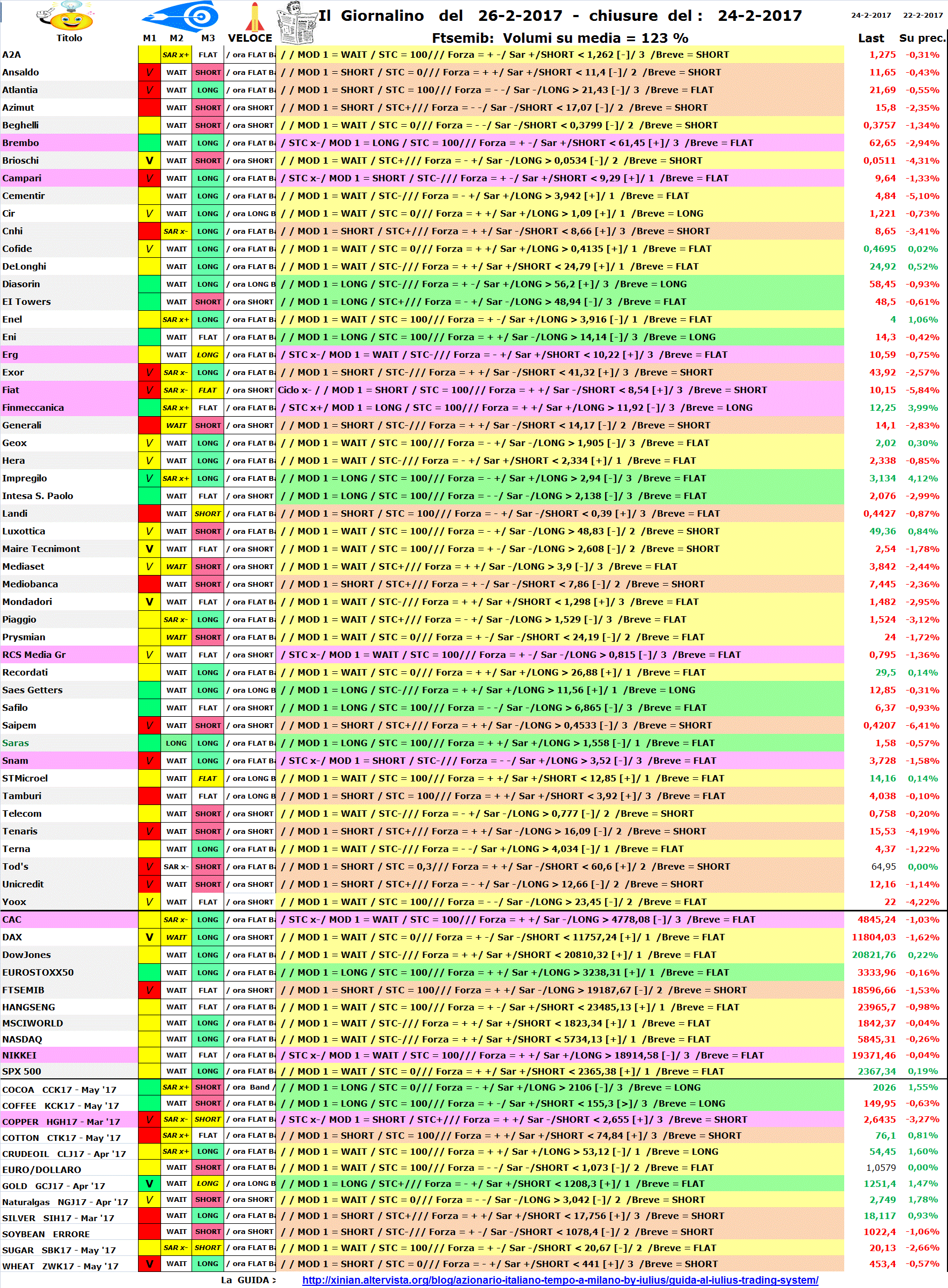
Task: Click the SUGAR SBK17 row title
Action: [x=58, y=1250]
